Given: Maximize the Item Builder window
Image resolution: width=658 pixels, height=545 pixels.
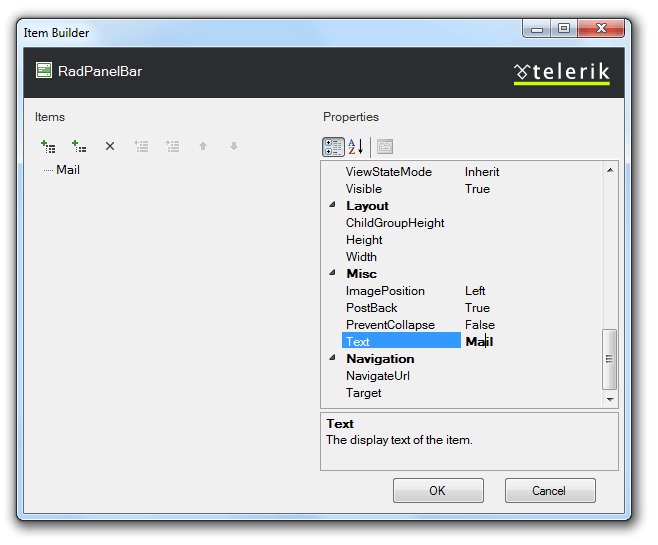Looking at the screenshot, I should pos(564,29).
